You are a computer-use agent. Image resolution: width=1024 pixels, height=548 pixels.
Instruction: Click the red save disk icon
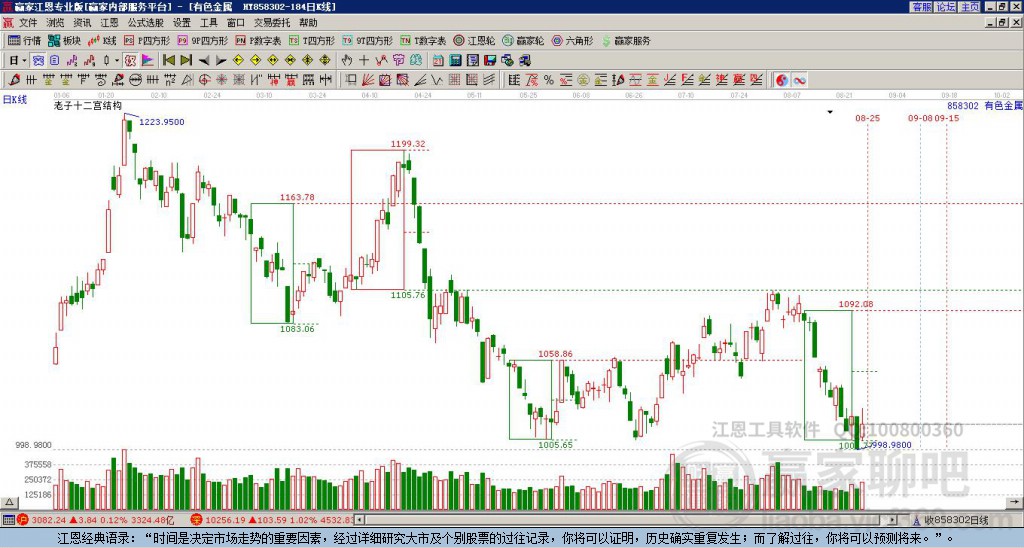[490, 61]
